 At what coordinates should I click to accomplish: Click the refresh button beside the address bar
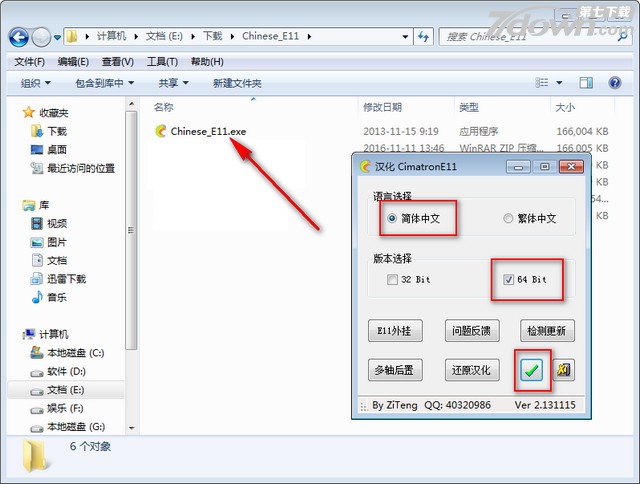[424, 37]
